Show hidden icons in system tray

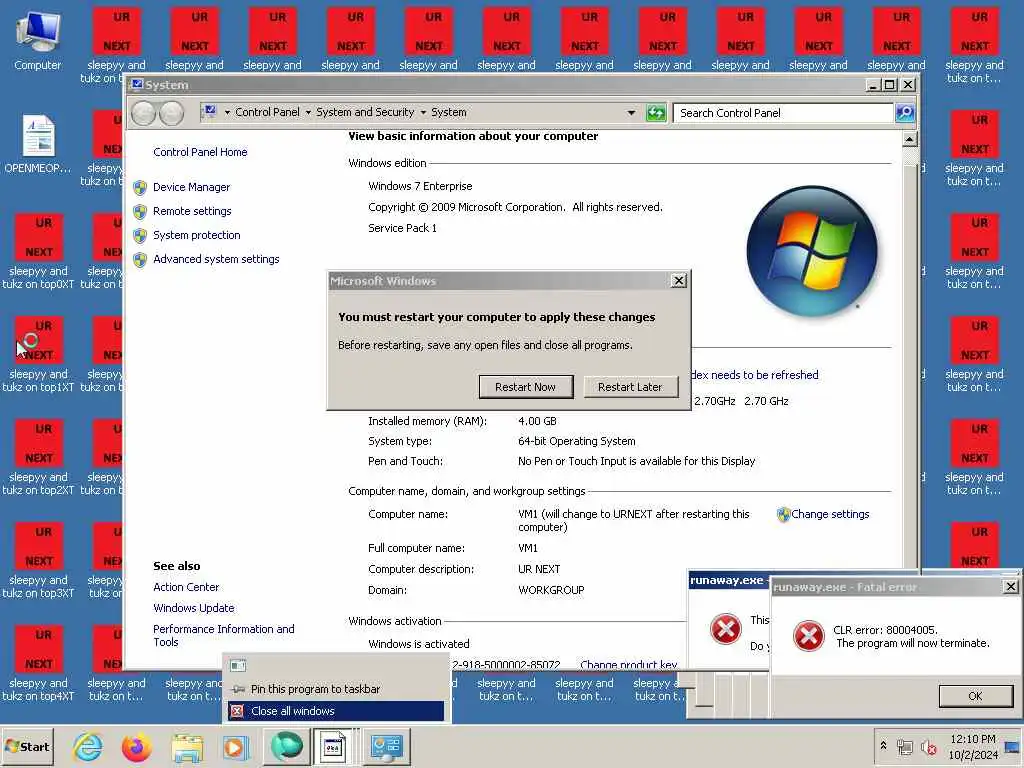(883, 746)
